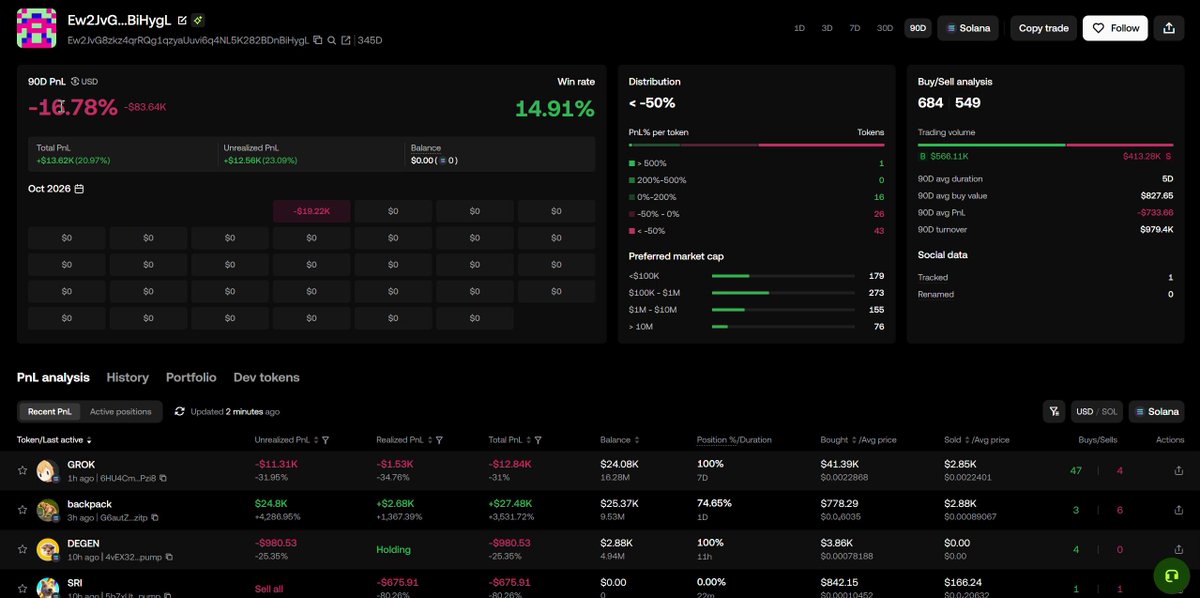Click Sell all on SRI row
This screenshot has height=598, width=1200.
coord(269,589)
